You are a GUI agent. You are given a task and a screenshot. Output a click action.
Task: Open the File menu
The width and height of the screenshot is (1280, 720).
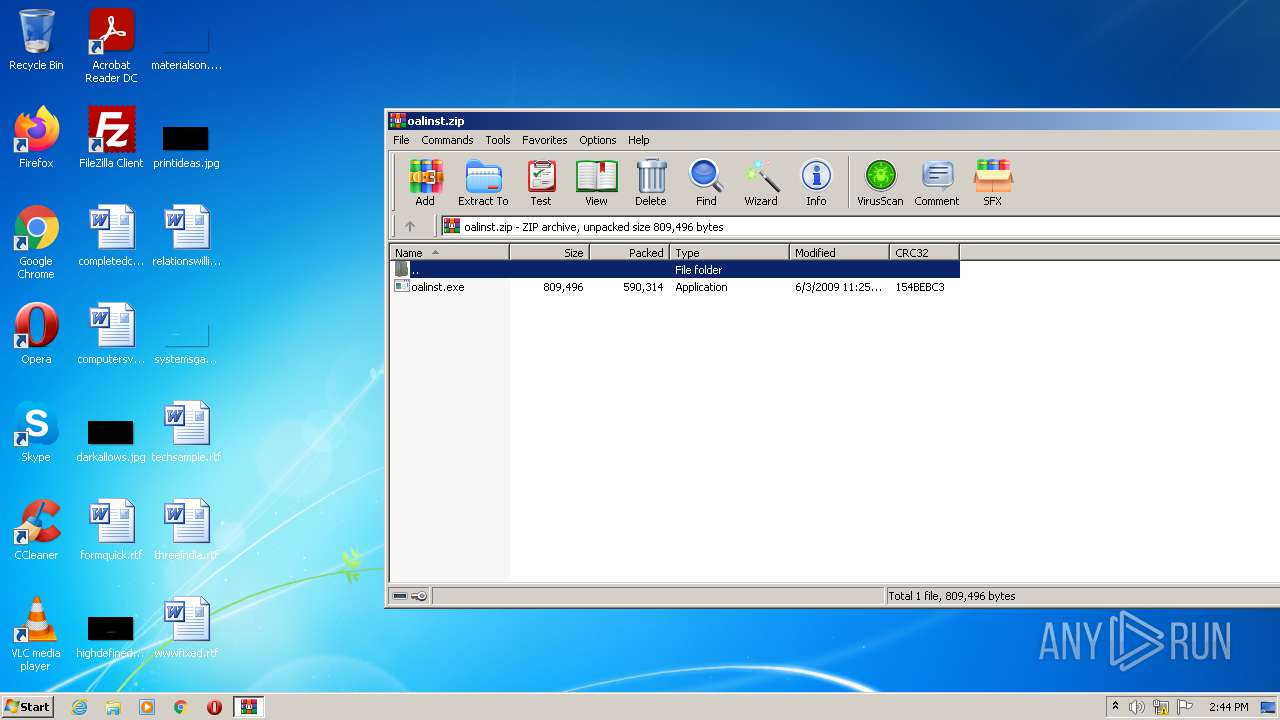pos(401,140)
